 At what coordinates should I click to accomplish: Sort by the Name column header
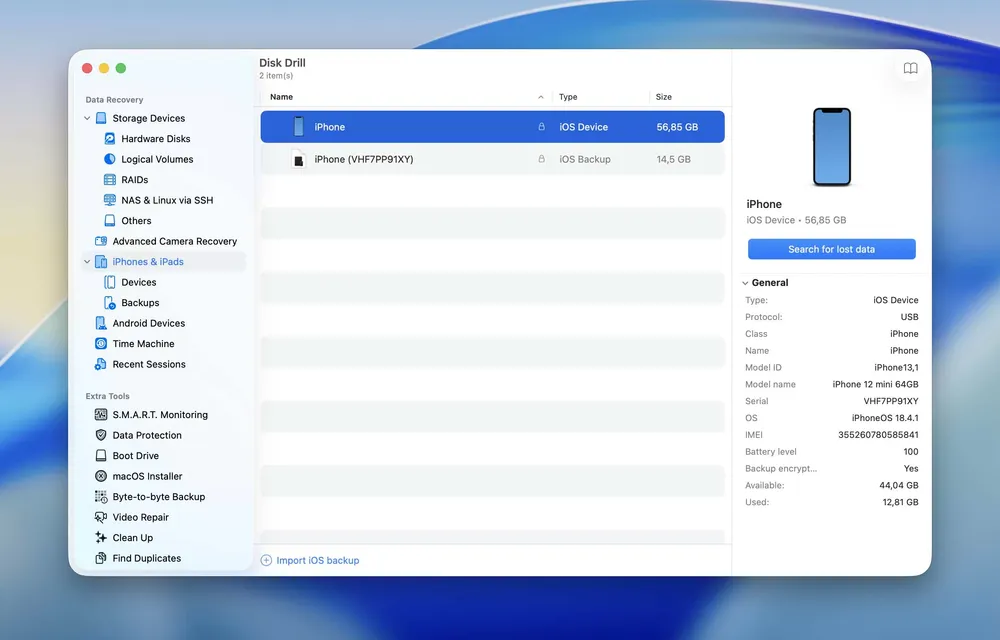(281, 97)
